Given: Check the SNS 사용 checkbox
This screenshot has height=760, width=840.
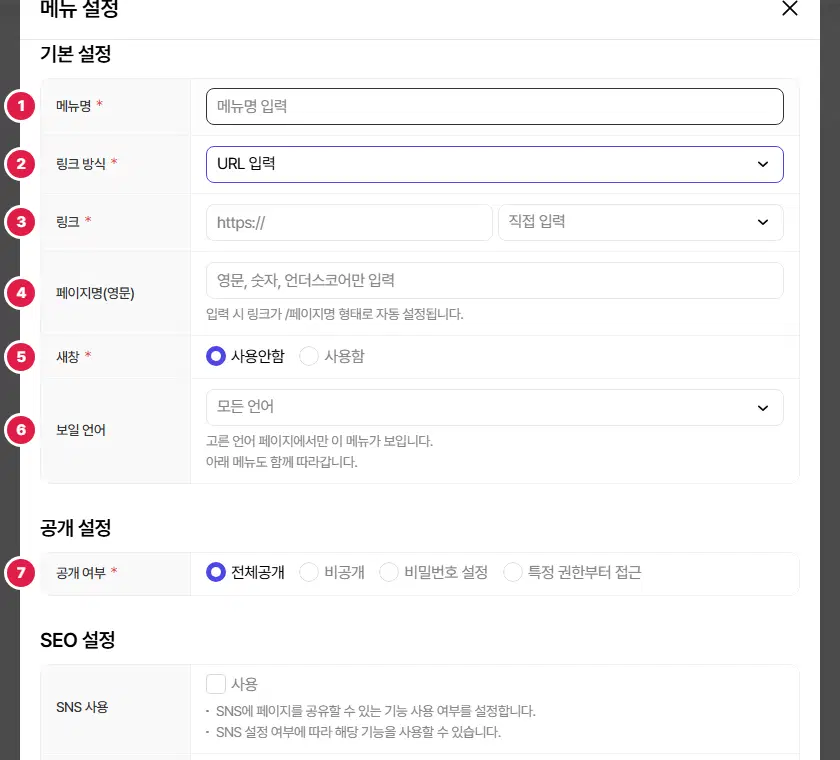Looking at the screenshot, I should tap(216, 684).
